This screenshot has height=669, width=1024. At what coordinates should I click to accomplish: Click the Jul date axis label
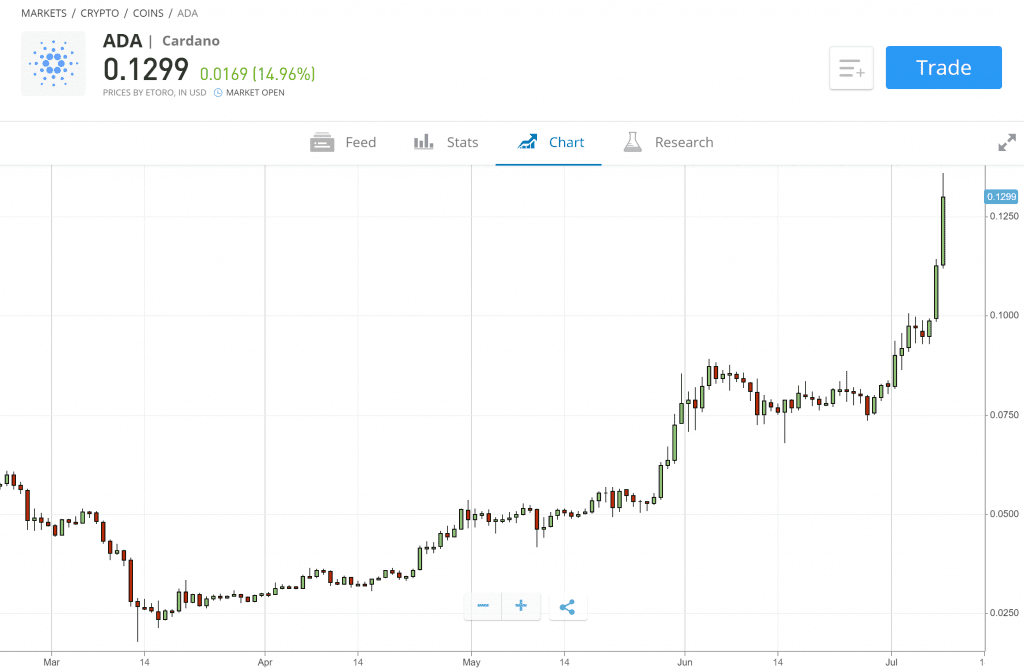[891, 661]
